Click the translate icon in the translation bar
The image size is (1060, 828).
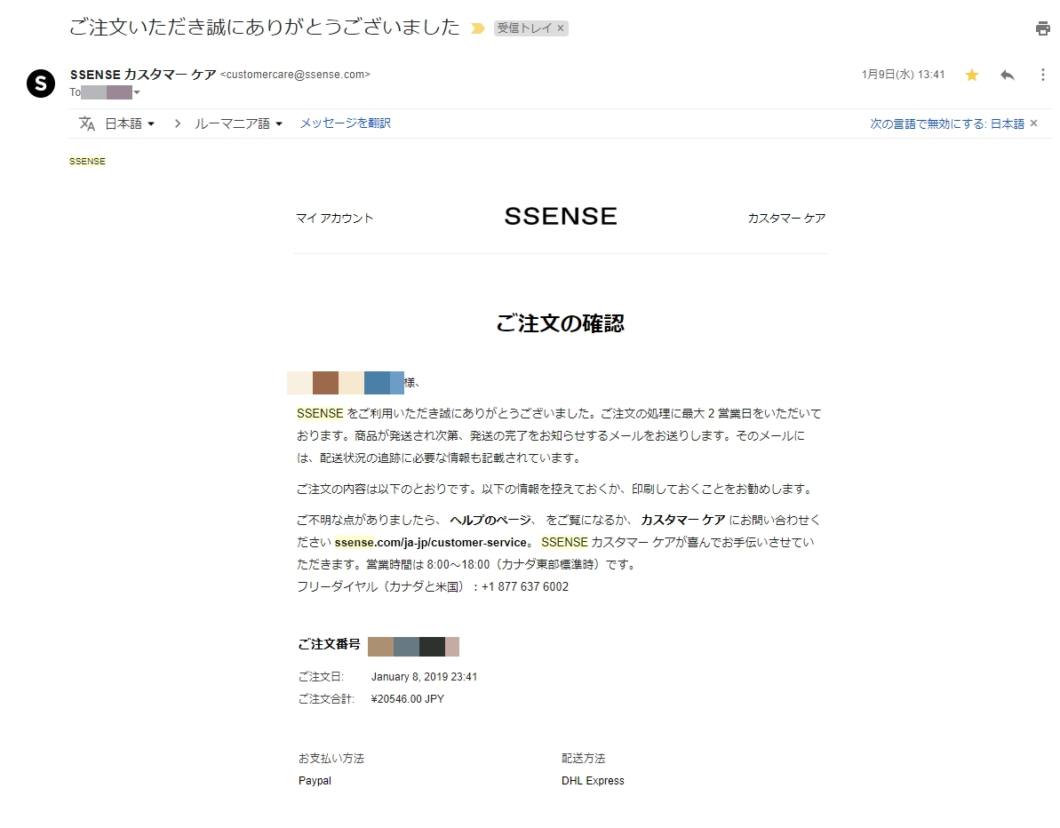click(87, 124)
